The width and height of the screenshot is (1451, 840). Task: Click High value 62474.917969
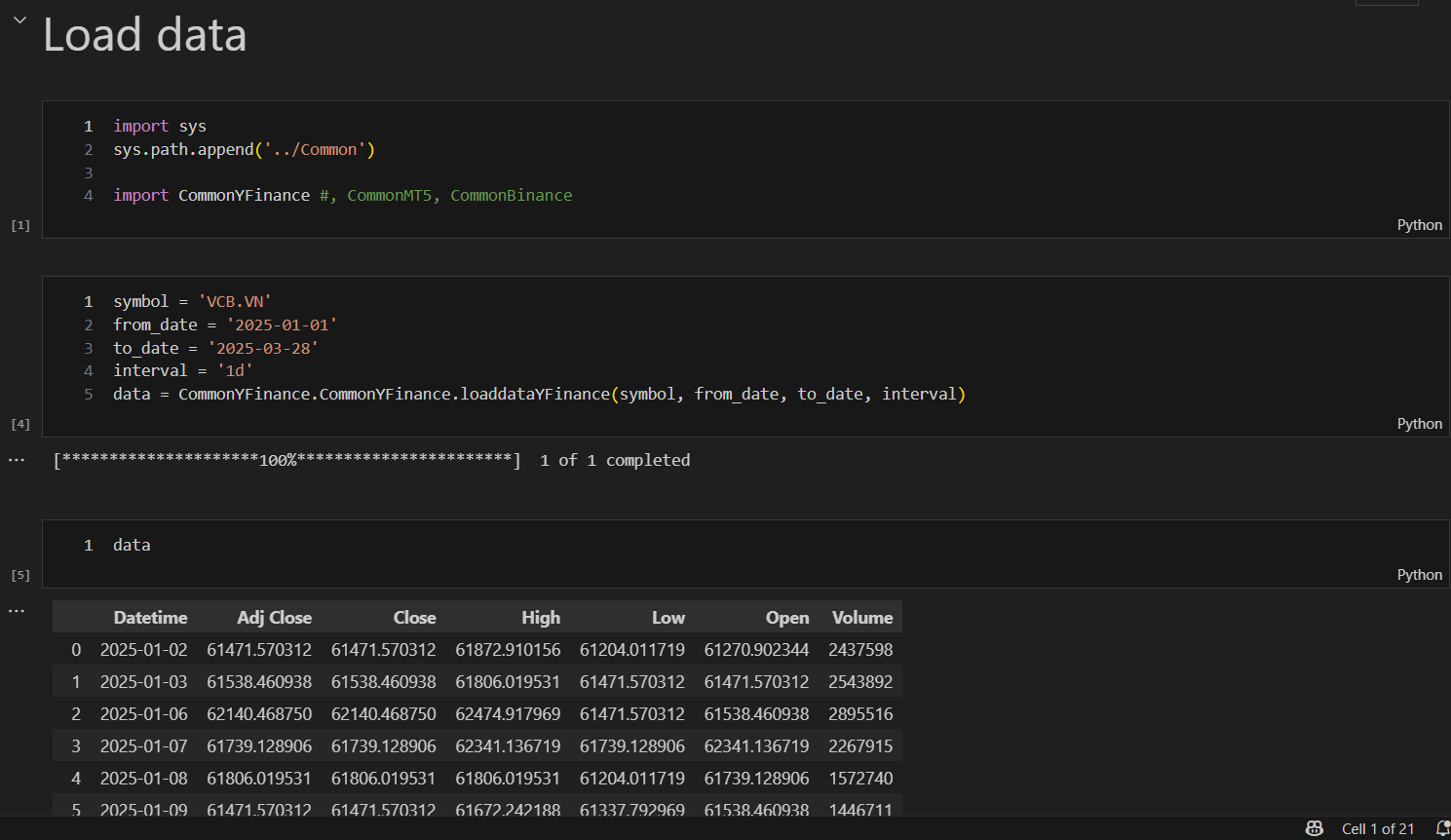tap(508, 714)
